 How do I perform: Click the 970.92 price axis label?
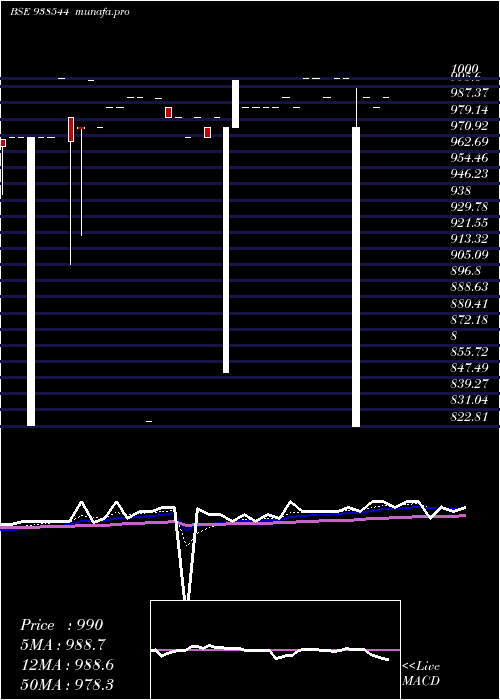(x=469, y=125)
